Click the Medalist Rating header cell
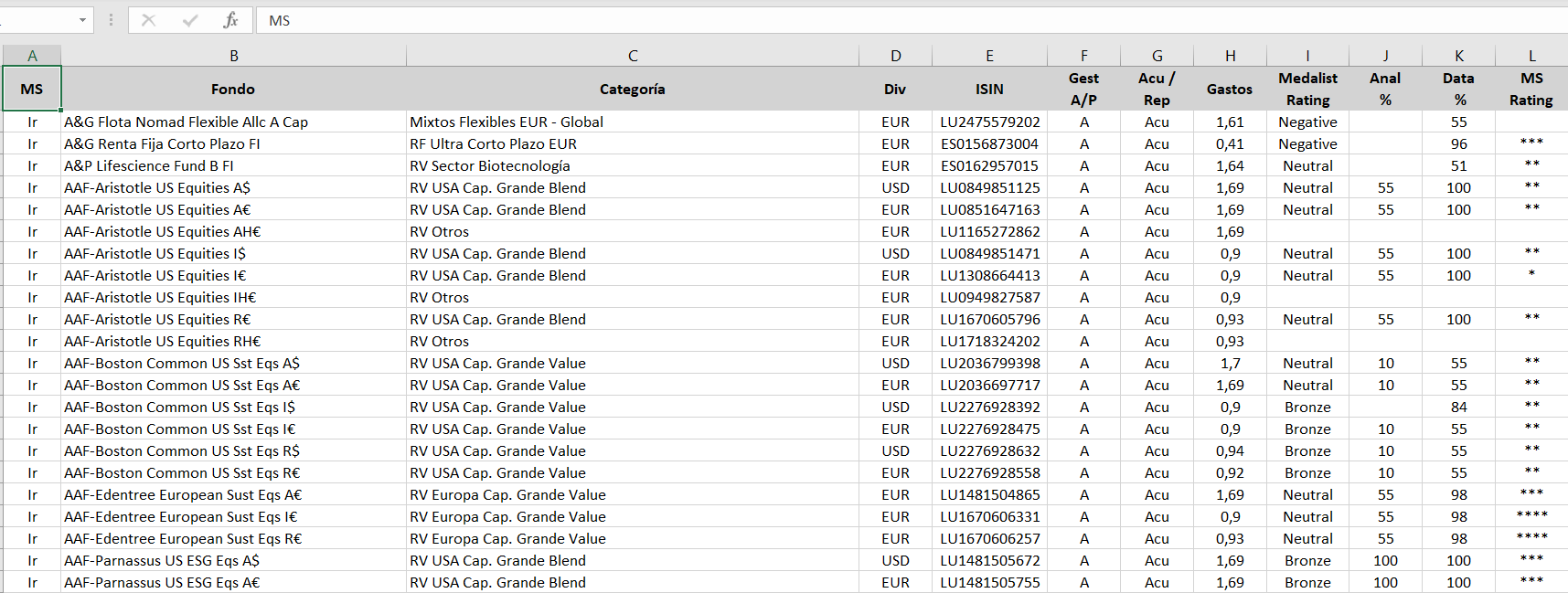The image size is (1568, 593). pos(1308,89)
